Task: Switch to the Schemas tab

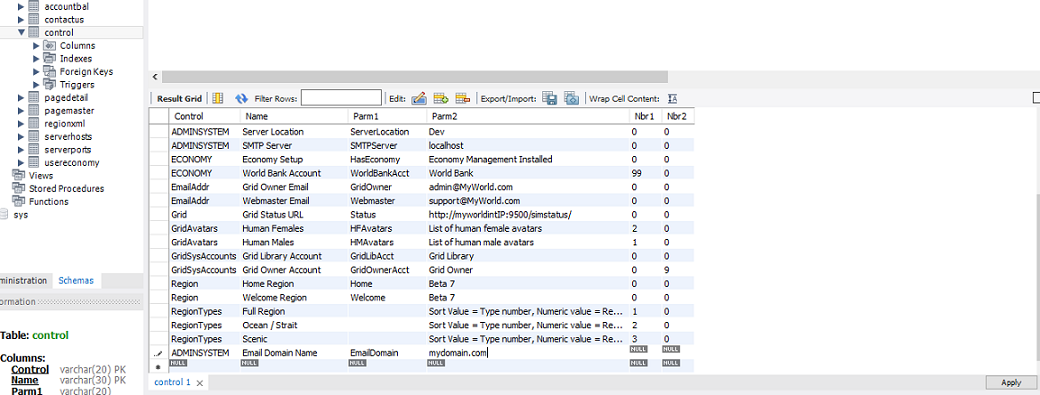Action: point(76,280)
